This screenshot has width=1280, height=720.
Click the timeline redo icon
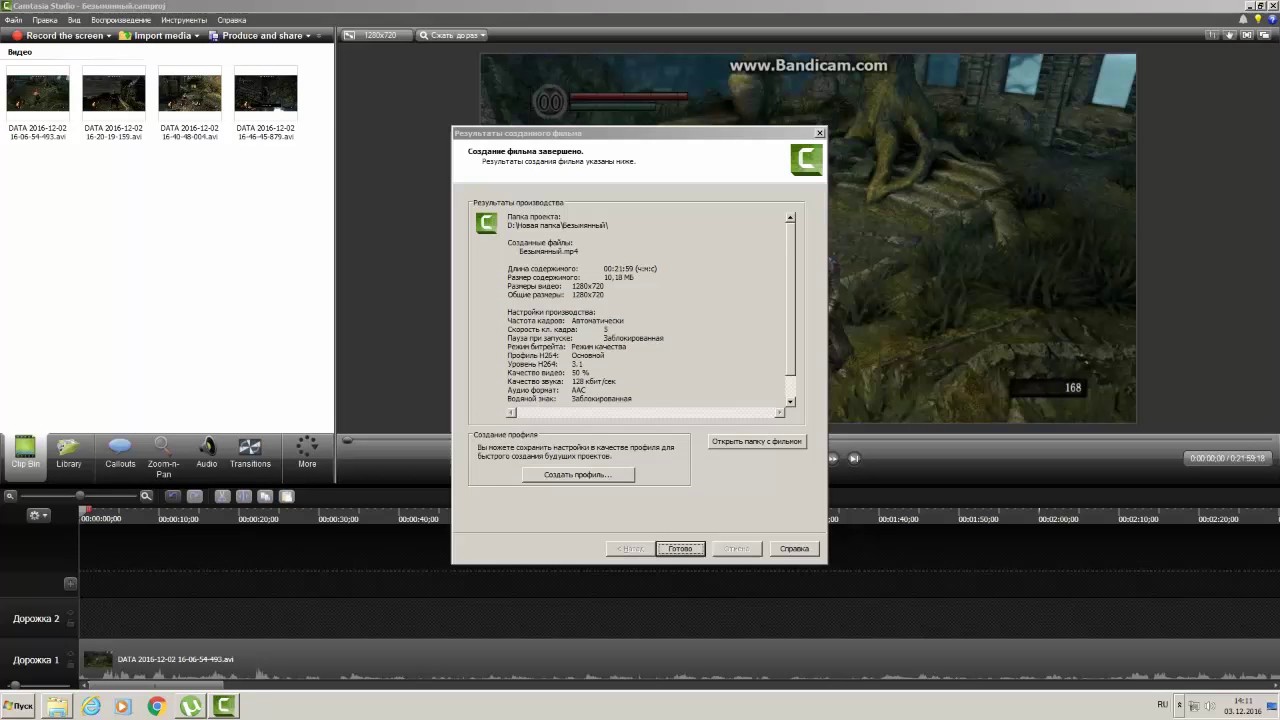(195, 496)
